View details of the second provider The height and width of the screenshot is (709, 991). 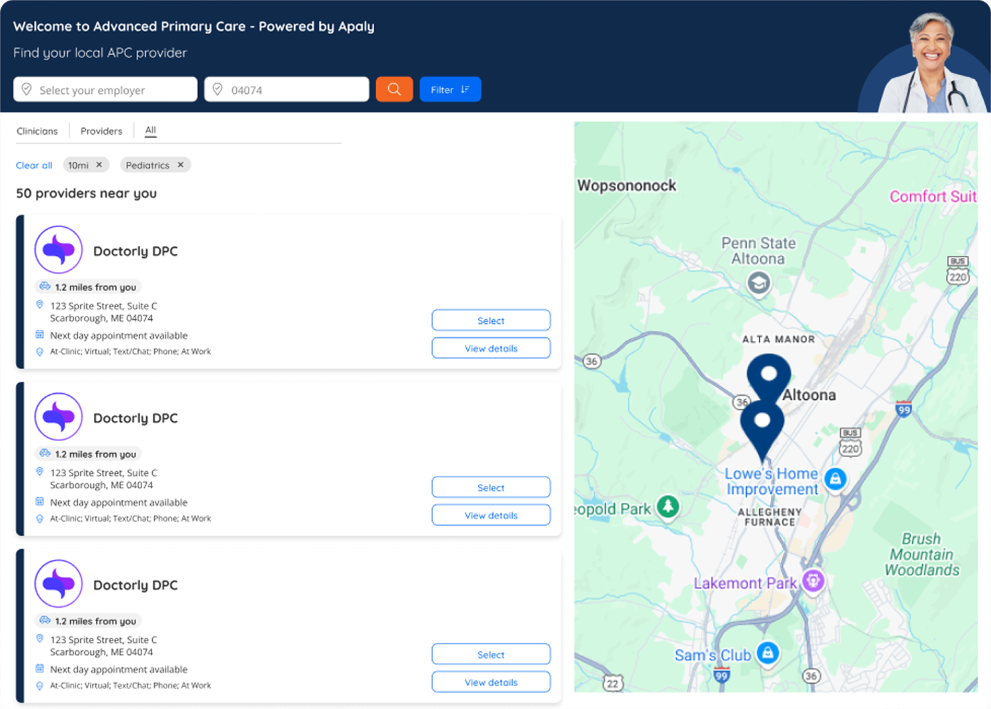coord(491,515)
